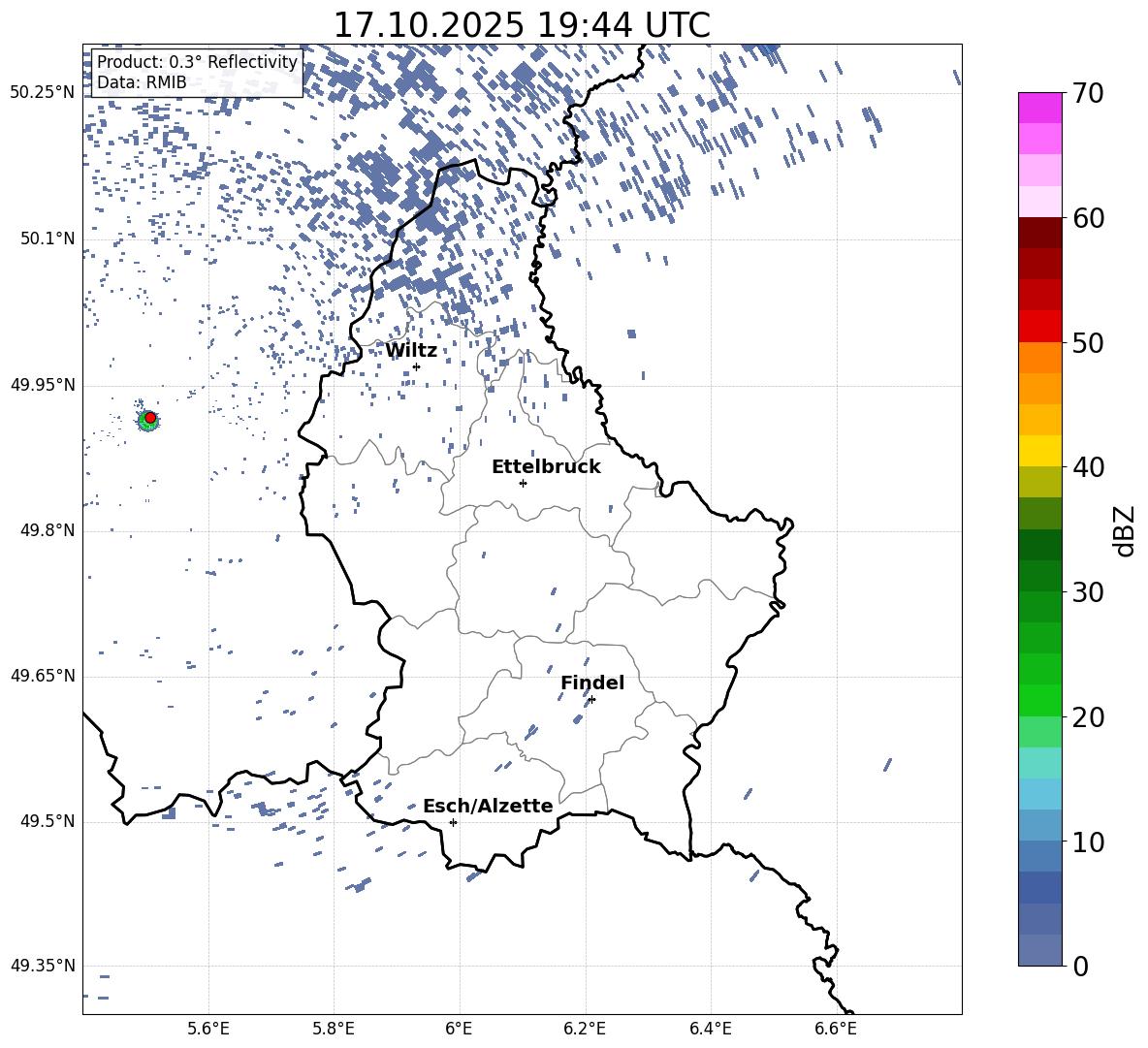Click the title 17.10.2025 19:44 UTC
Image resolution: width=1148 pixels, height=1048 pixels.
coord(522,25)
